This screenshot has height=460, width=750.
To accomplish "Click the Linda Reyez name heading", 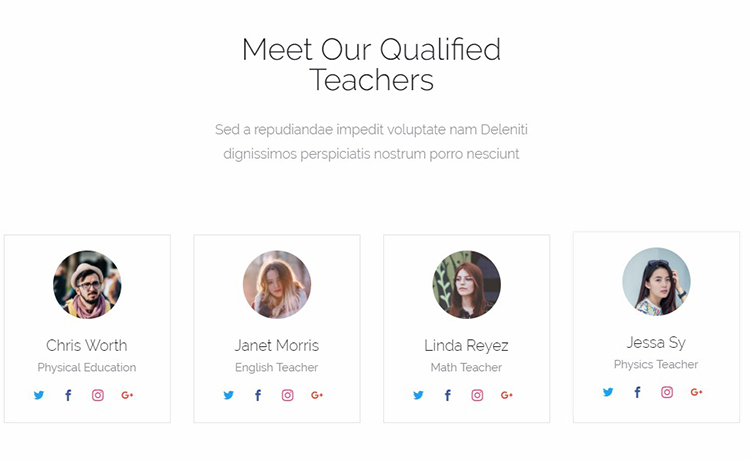I will click(466, 345).
